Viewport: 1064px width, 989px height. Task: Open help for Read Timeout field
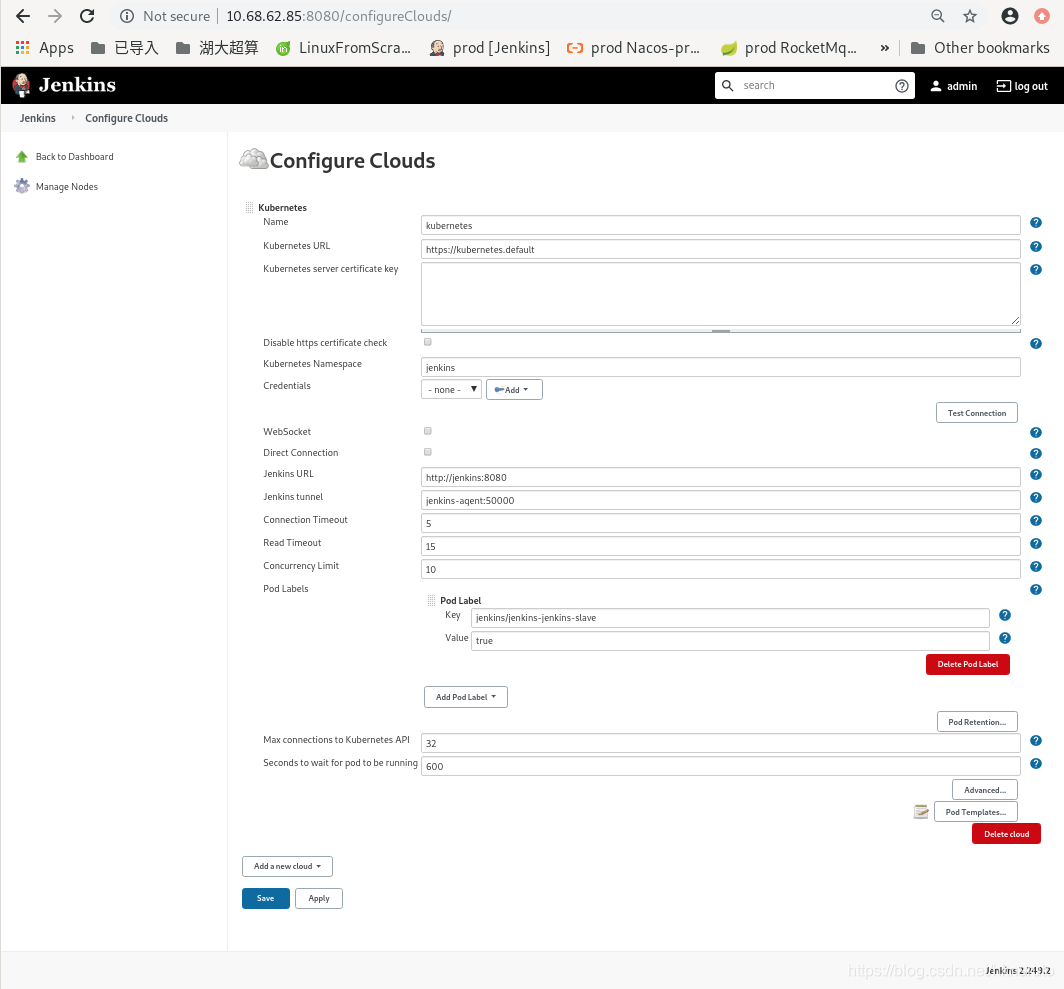pos(1036,544)
